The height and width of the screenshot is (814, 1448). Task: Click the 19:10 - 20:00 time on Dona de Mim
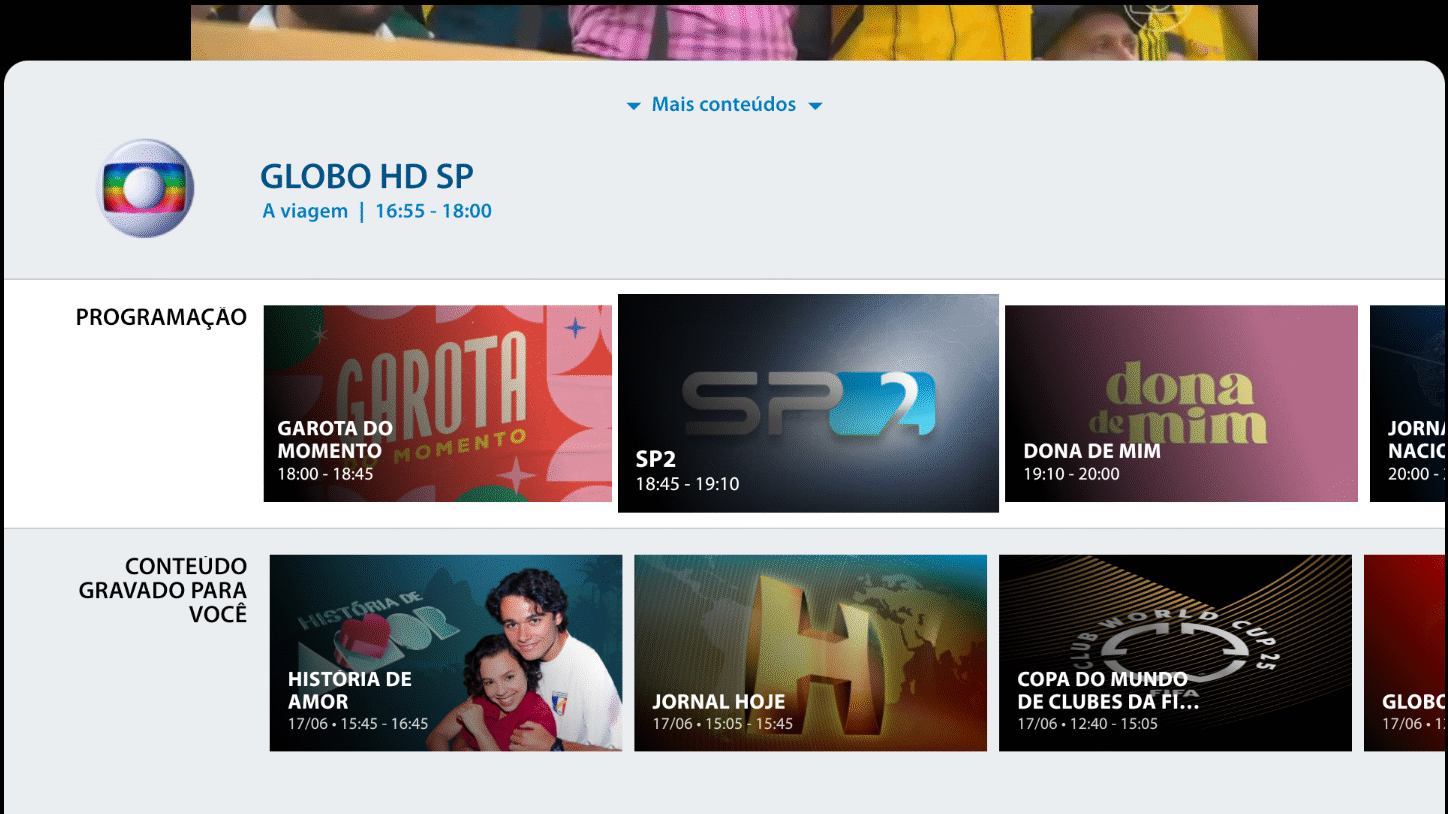pos(1071,474)
